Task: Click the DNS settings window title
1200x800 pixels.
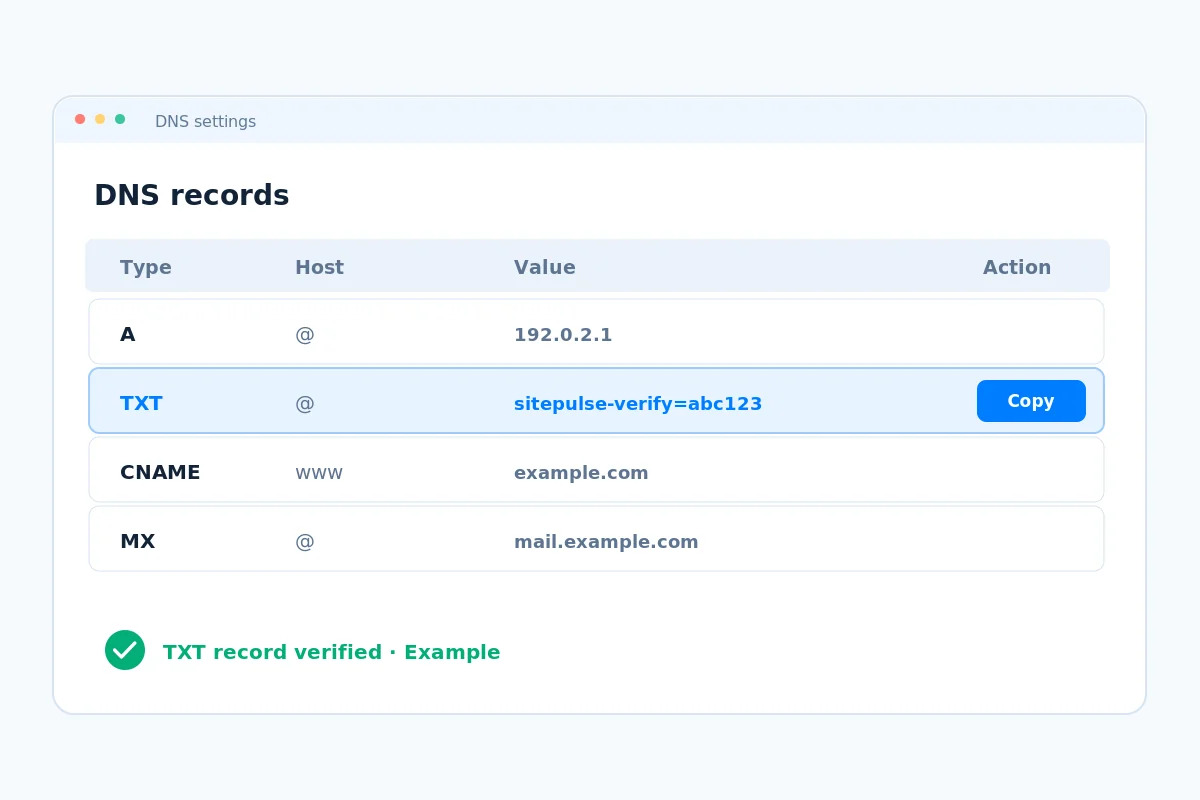Action: pos(205,122)
